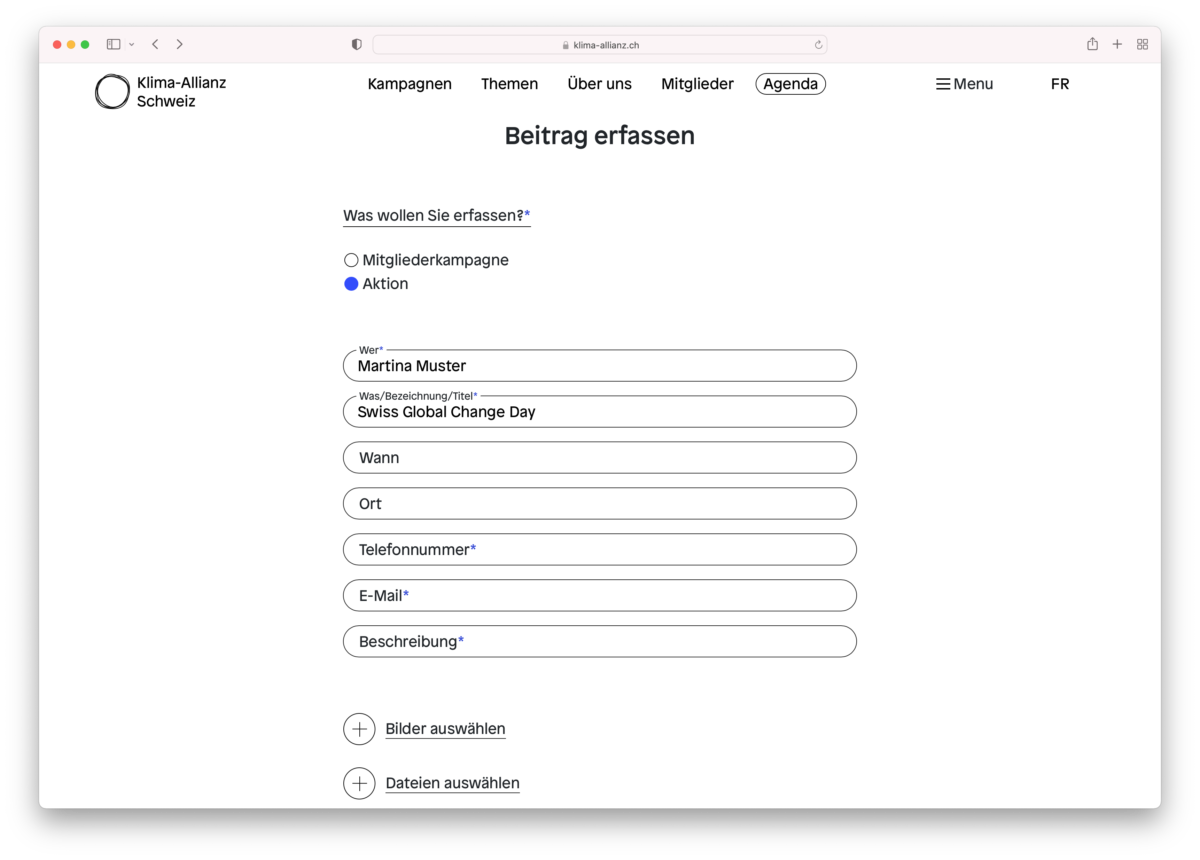Viewport: 1200px width, 860px height.
Task: Show the tab overview grid icon
Action: pyautogui.click(x=1142, y=44)
